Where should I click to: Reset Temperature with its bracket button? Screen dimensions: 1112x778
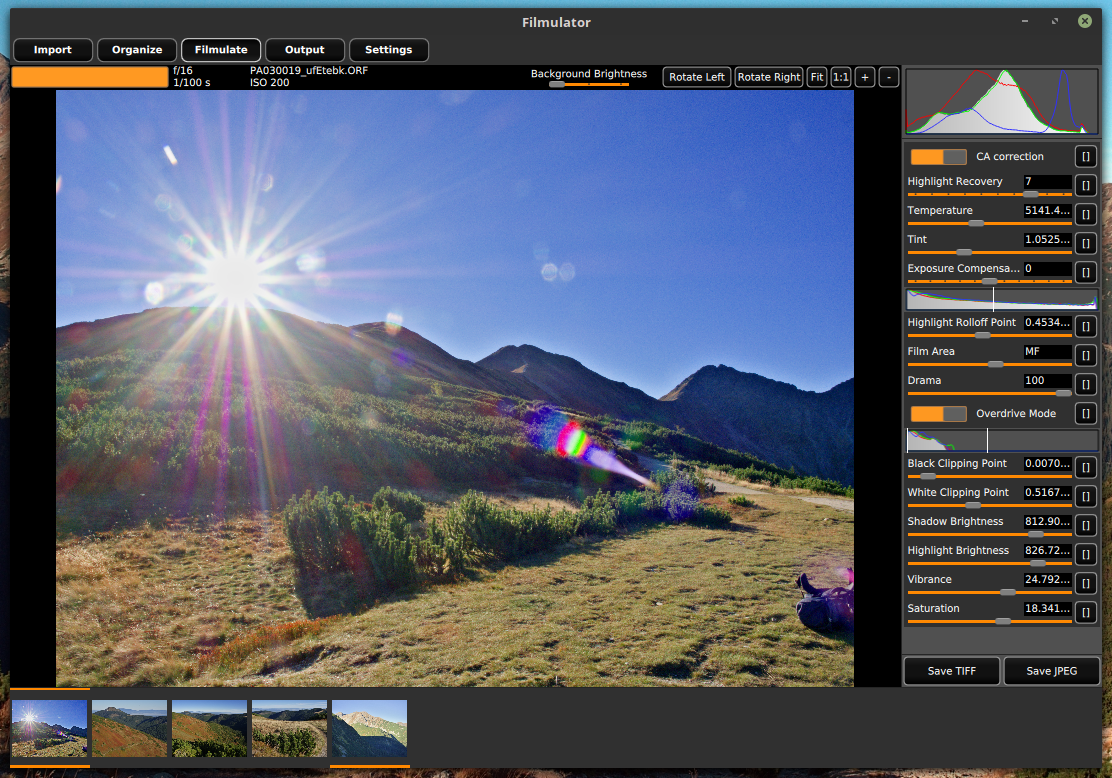tap(1086, 215)
